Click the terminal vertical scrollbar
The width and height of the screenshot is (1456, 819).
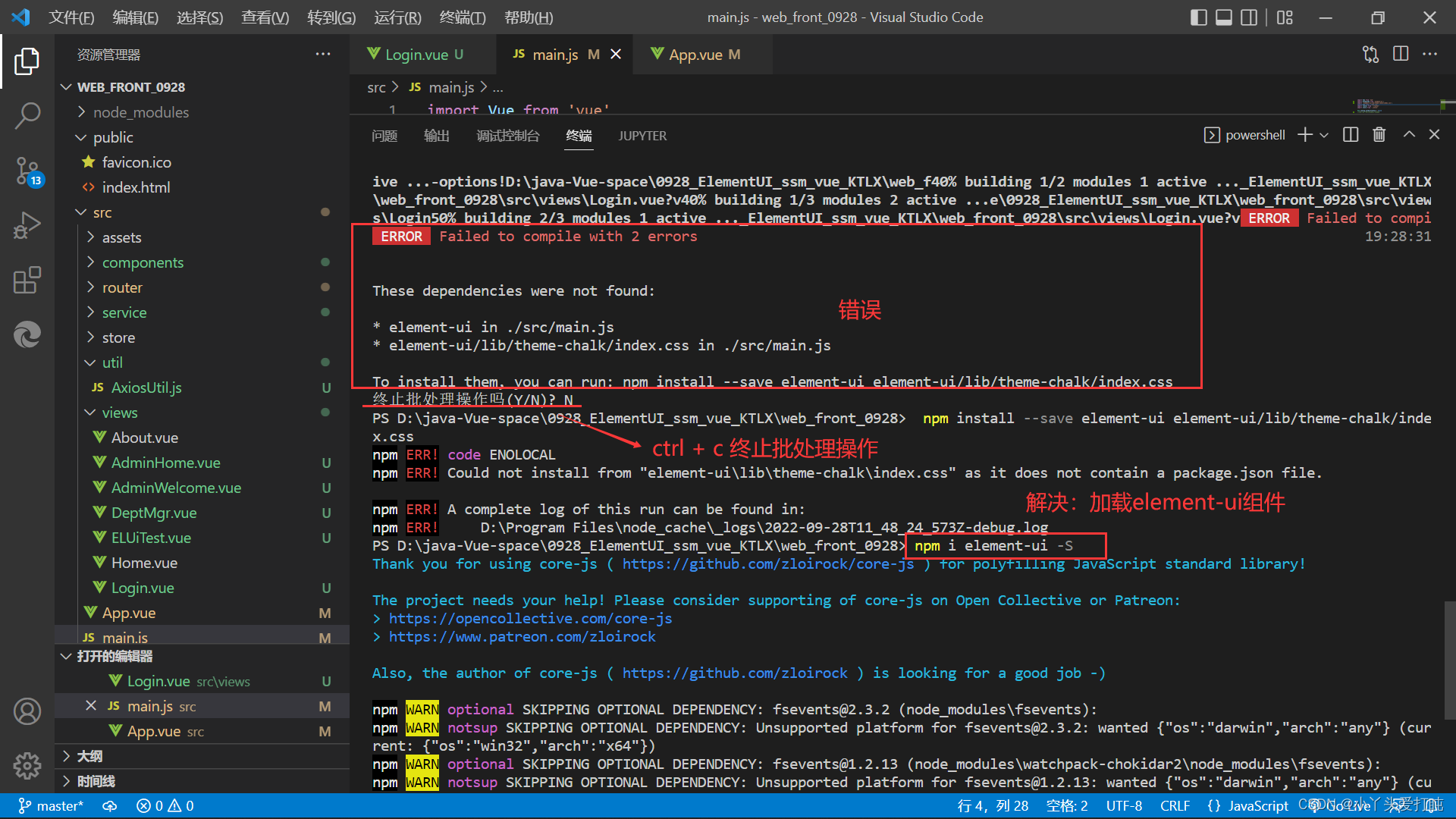[1450, 660]
